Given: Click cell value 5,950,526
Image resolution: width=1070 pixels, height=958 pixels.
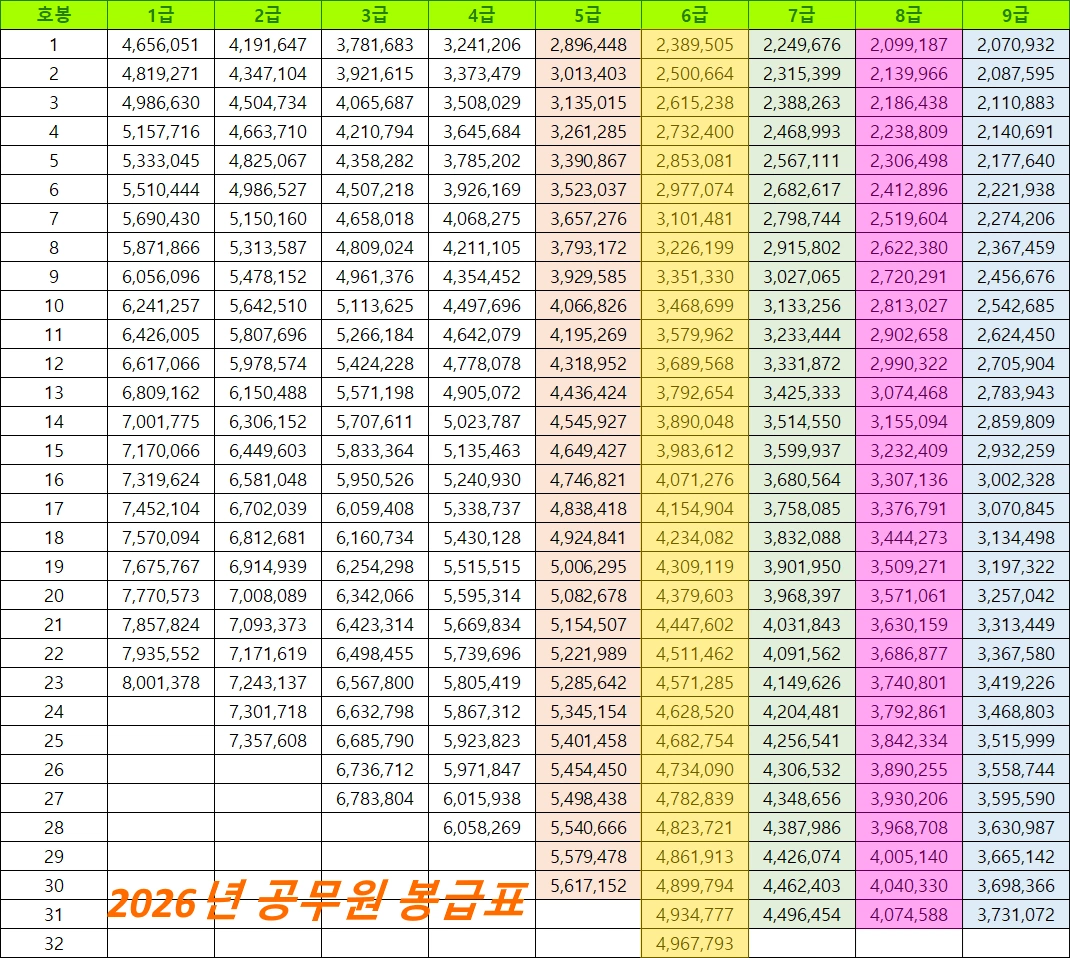Looking at the screenshot, I should click(x=375, y=480).
